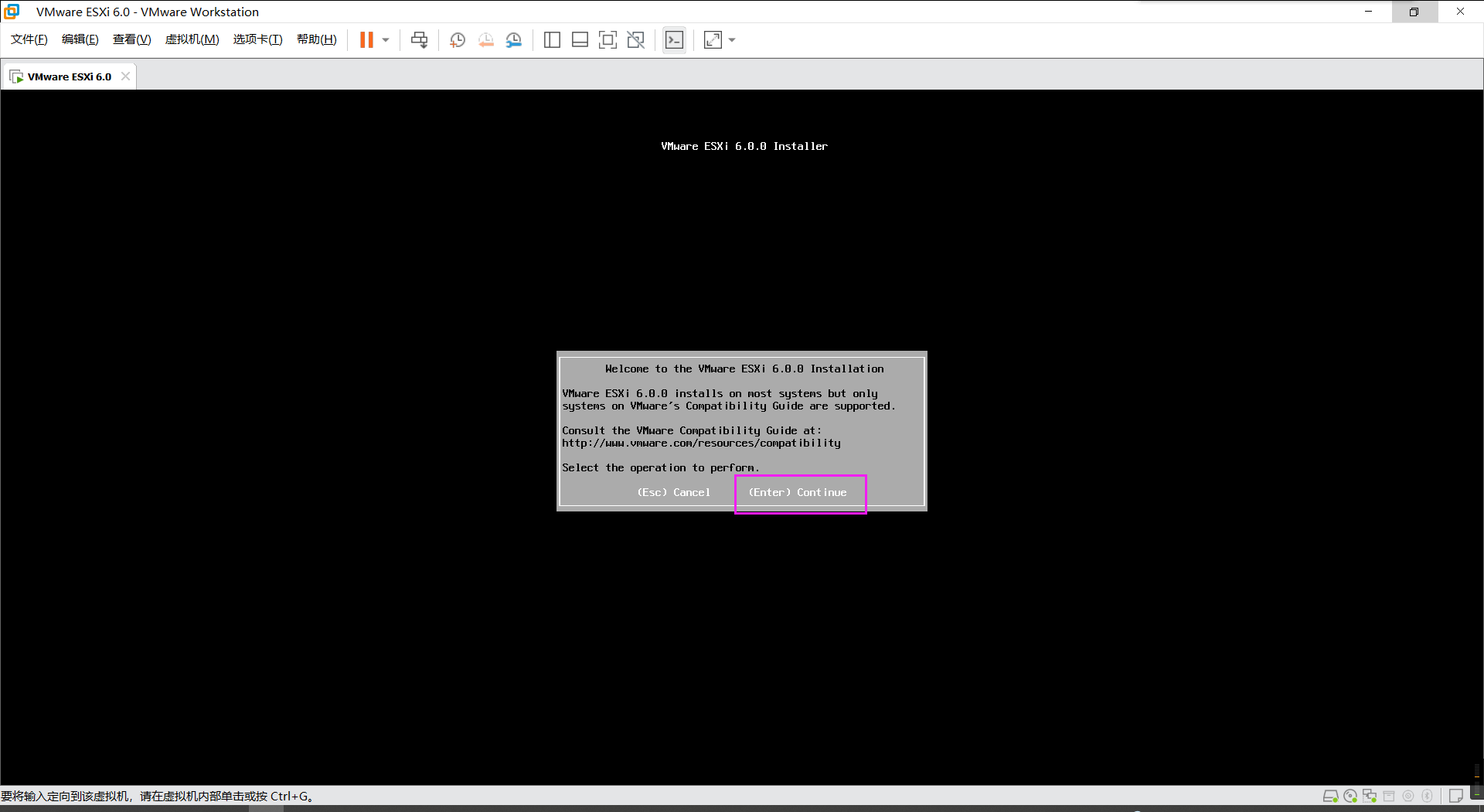Open the 虚拟机(M) menu

point(192,39)
